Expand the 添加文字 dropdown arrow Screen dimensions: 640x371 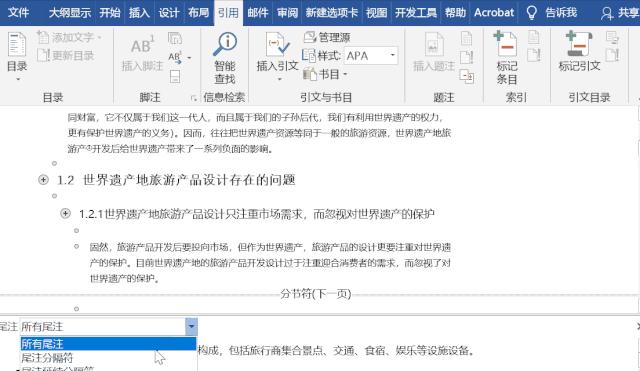point(99,38)
